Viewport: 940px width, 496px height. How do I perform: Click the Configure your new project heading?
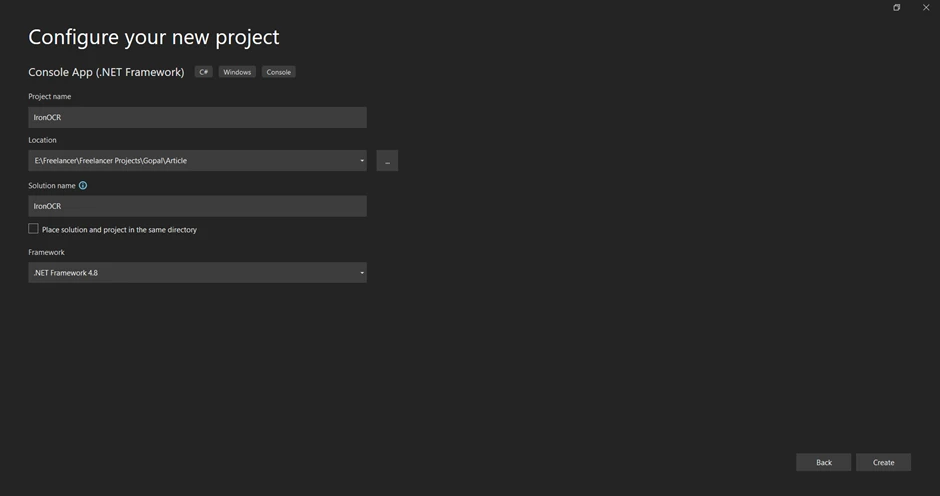point(154,37)
